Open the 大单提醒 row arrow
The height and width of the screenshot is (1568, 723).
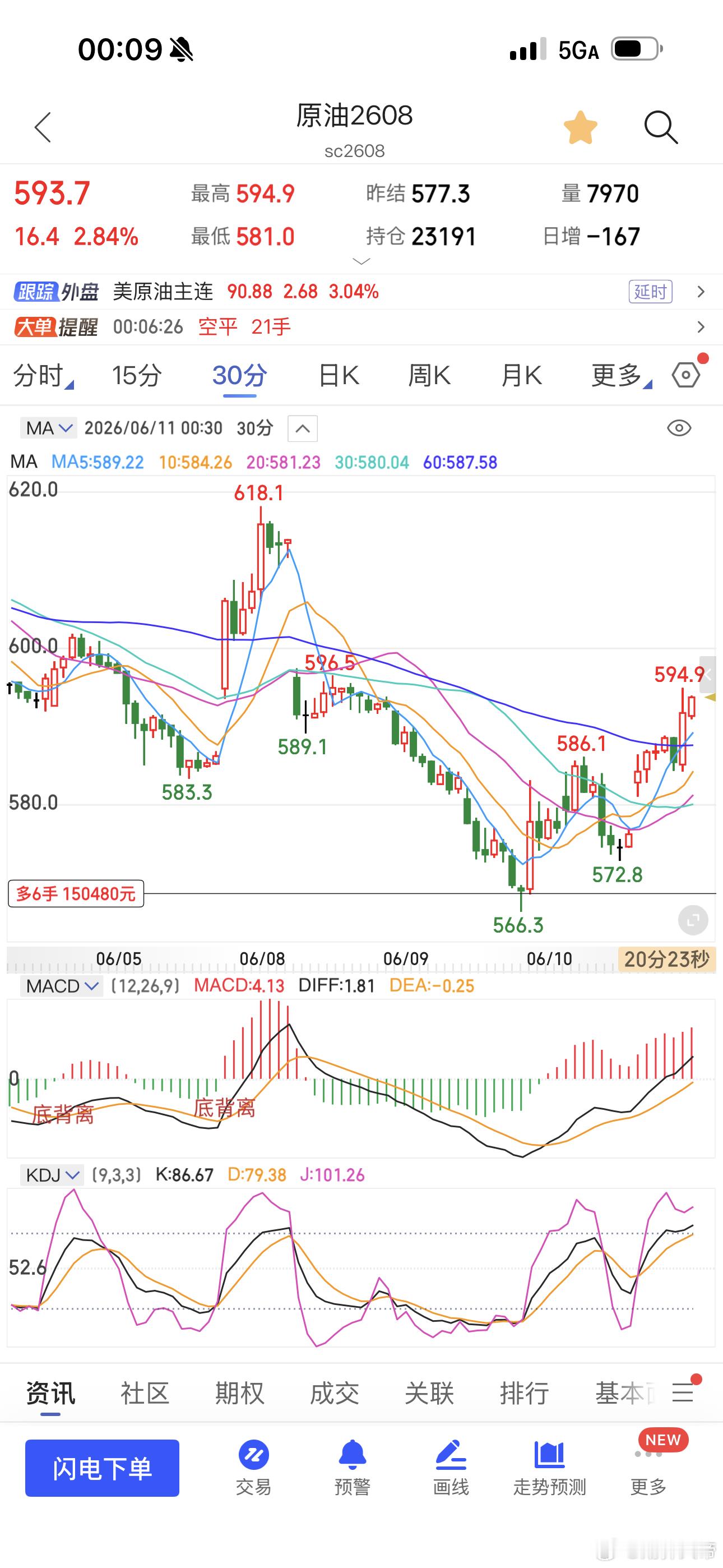point(701,328)
